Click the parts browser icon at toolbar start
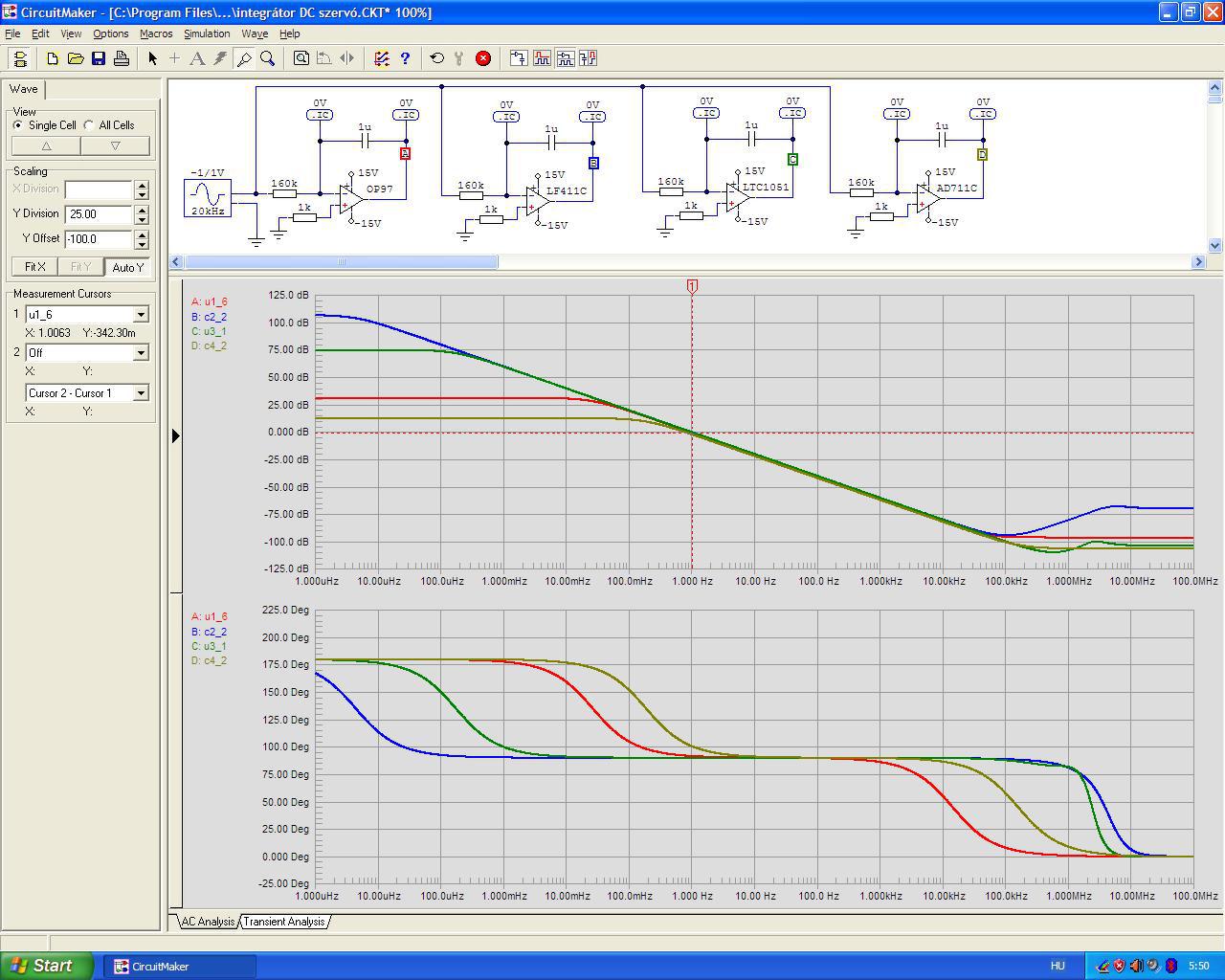The image size is (1225, 980). click(x=20, y=58)
